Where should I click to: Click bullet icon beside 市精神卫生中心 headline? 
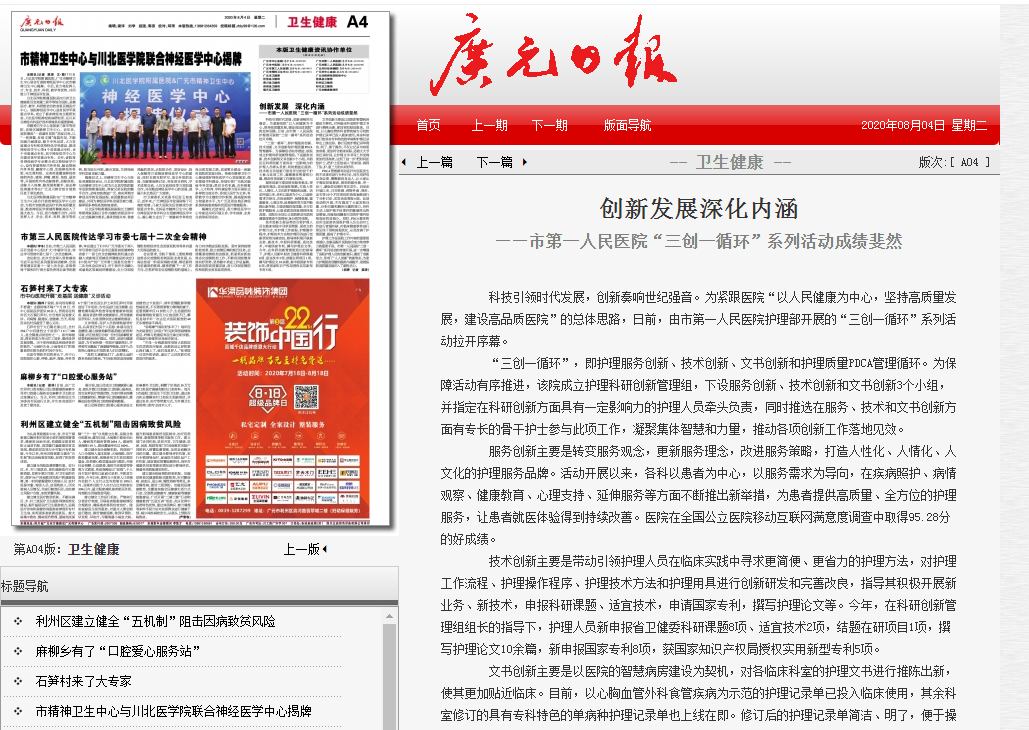tap(17, 711)
